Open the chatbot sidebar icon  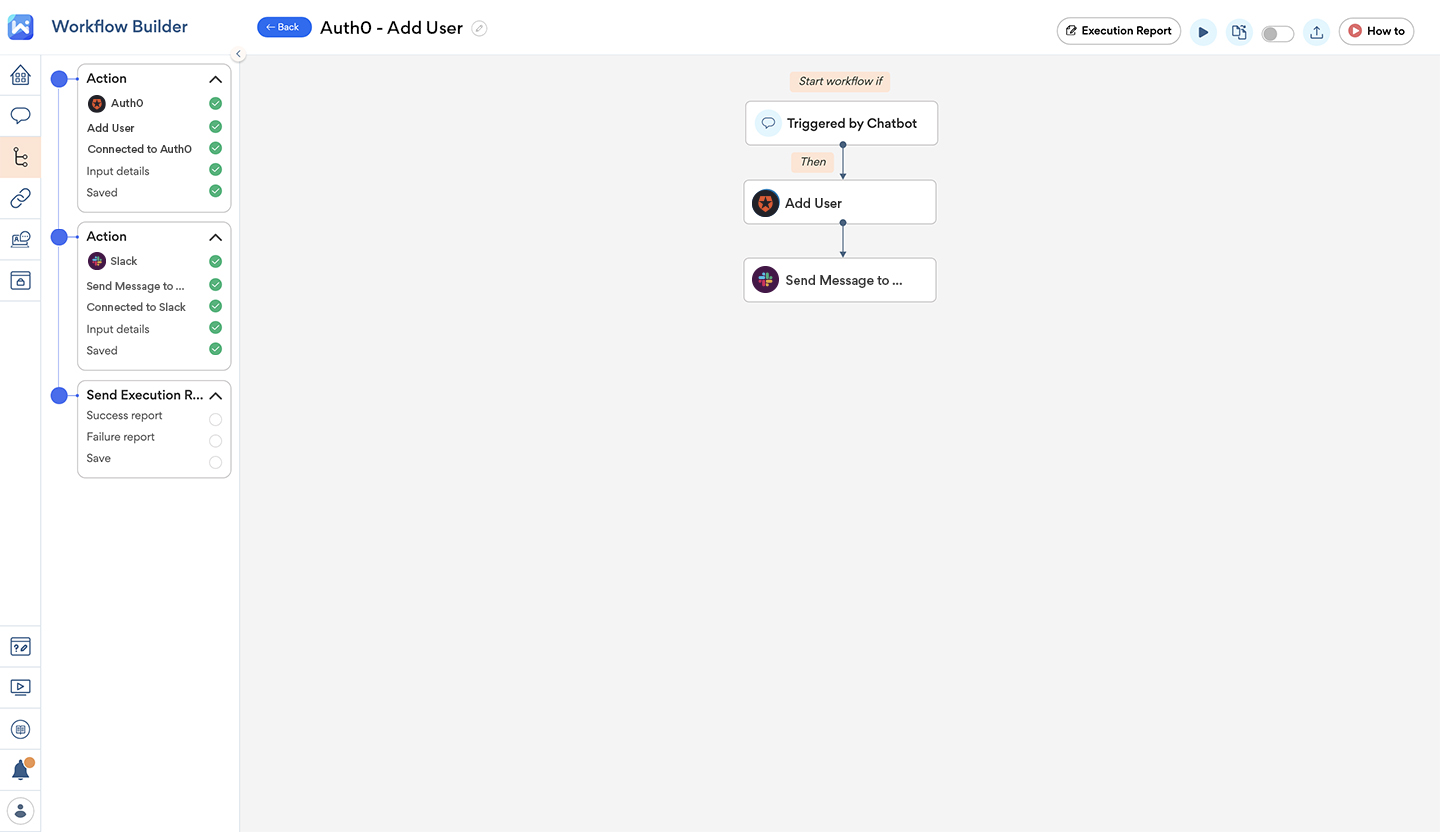[x=20, y=116]
